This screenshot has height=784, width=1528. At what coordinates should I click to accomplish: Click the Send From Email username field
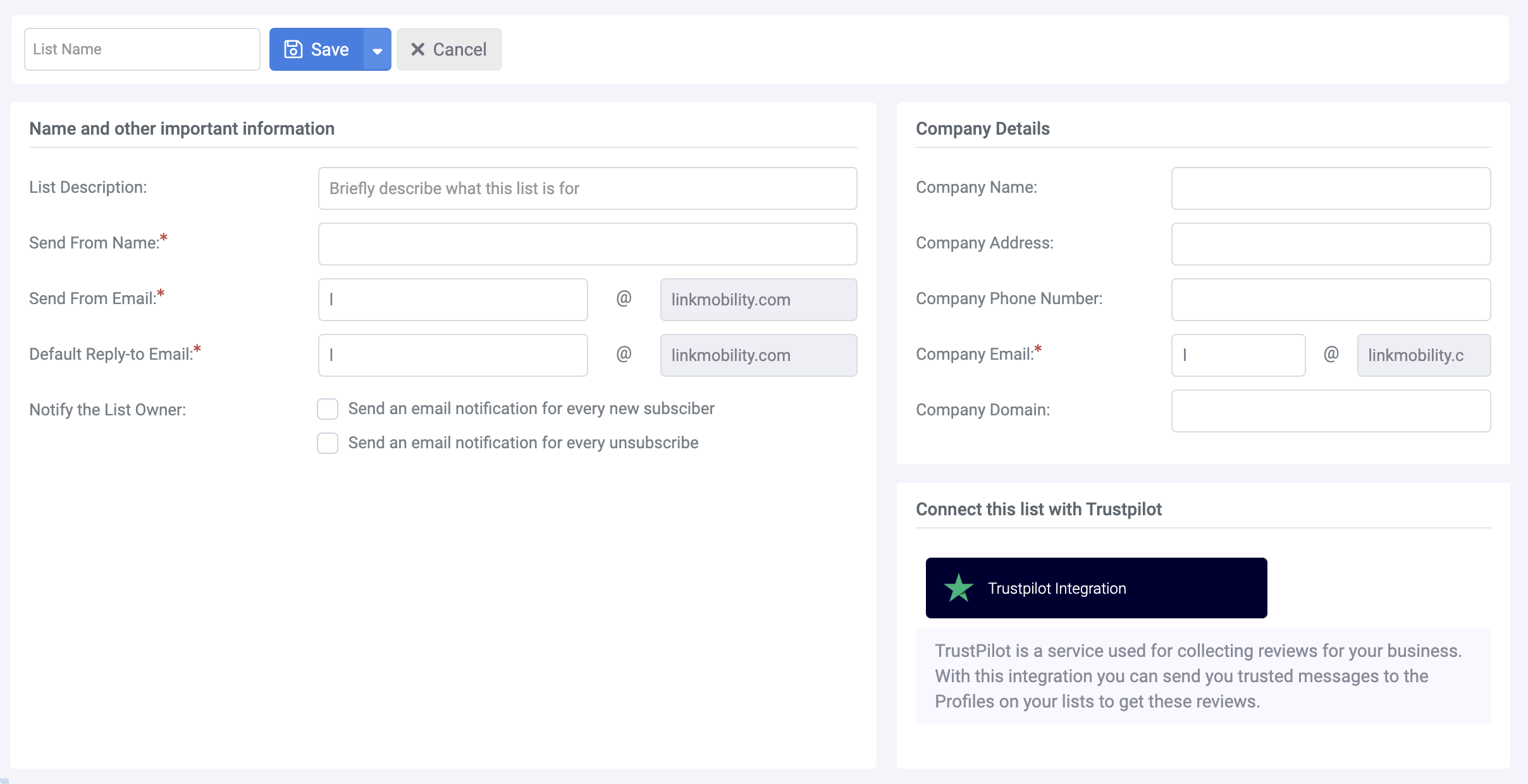coord(453,300)
